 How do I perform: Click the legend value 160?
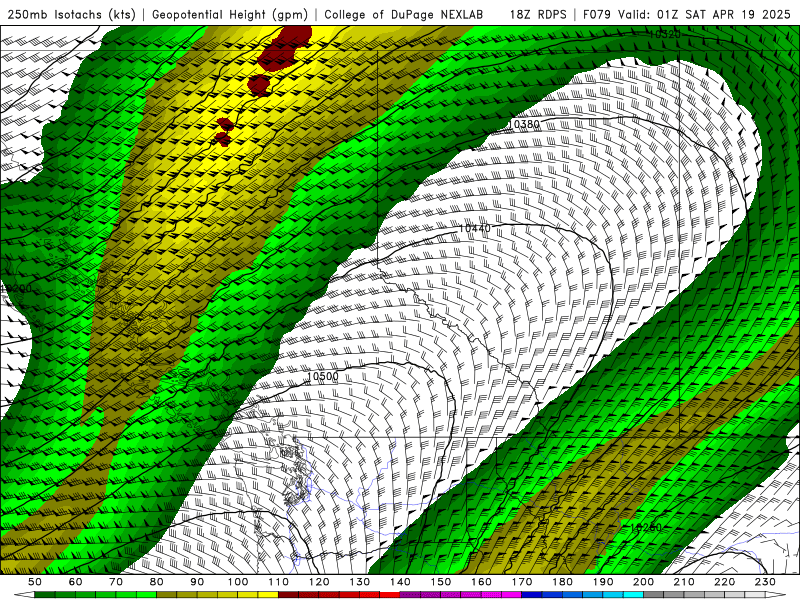pyautogui.click(x=481, y=582)
